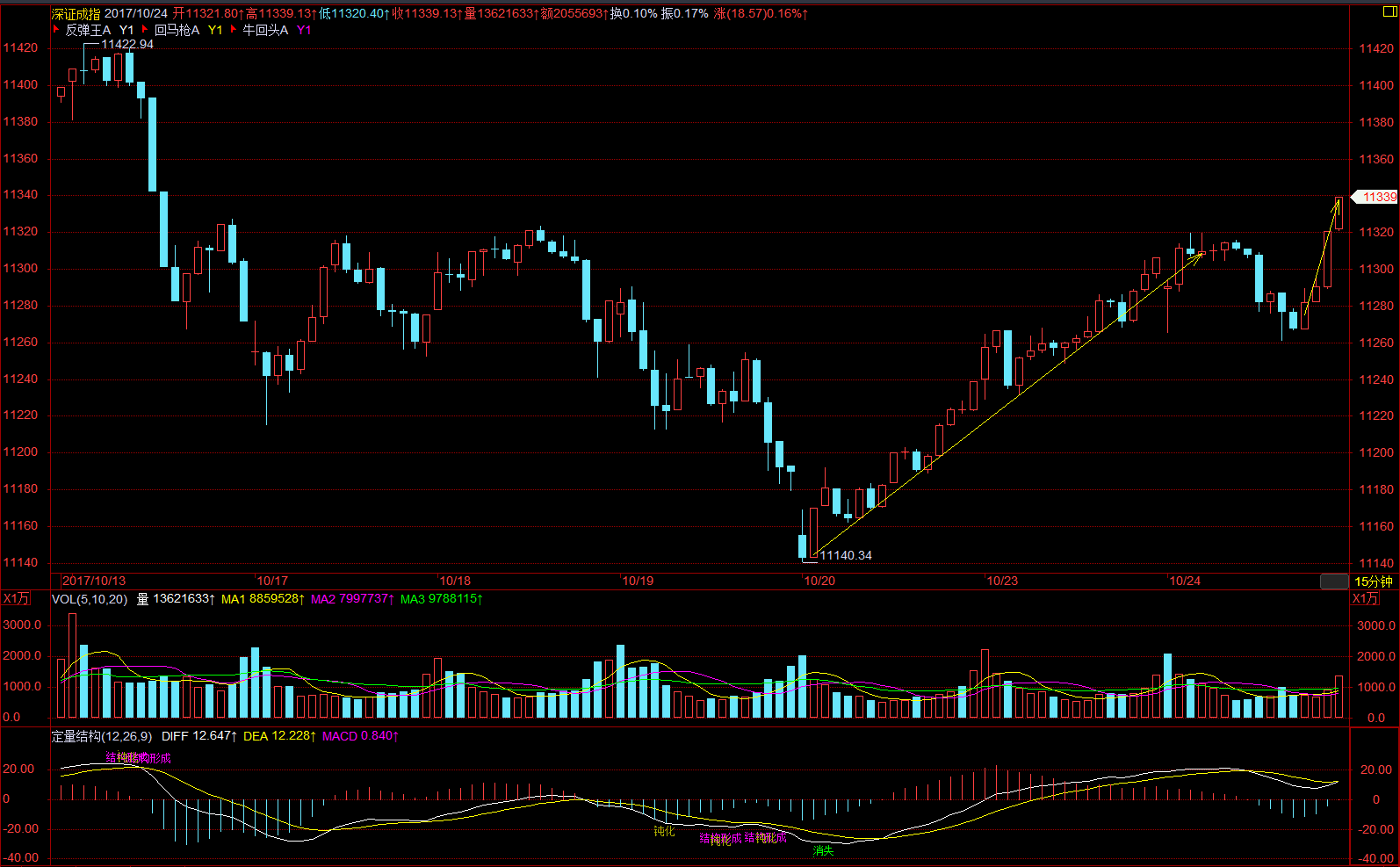Click the 深证成指 index name
1400x867 pixels.
pyautogui.click(x=76, y=14)
